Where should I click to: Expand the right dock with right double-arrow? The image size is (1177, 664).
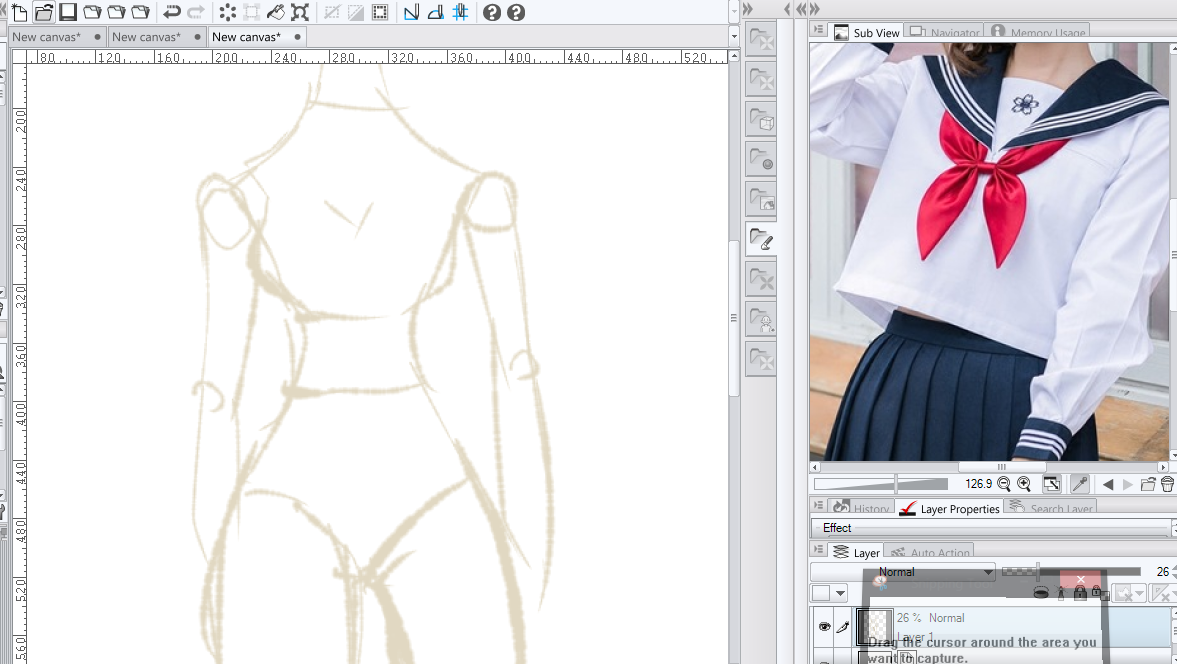coord(814,9)
